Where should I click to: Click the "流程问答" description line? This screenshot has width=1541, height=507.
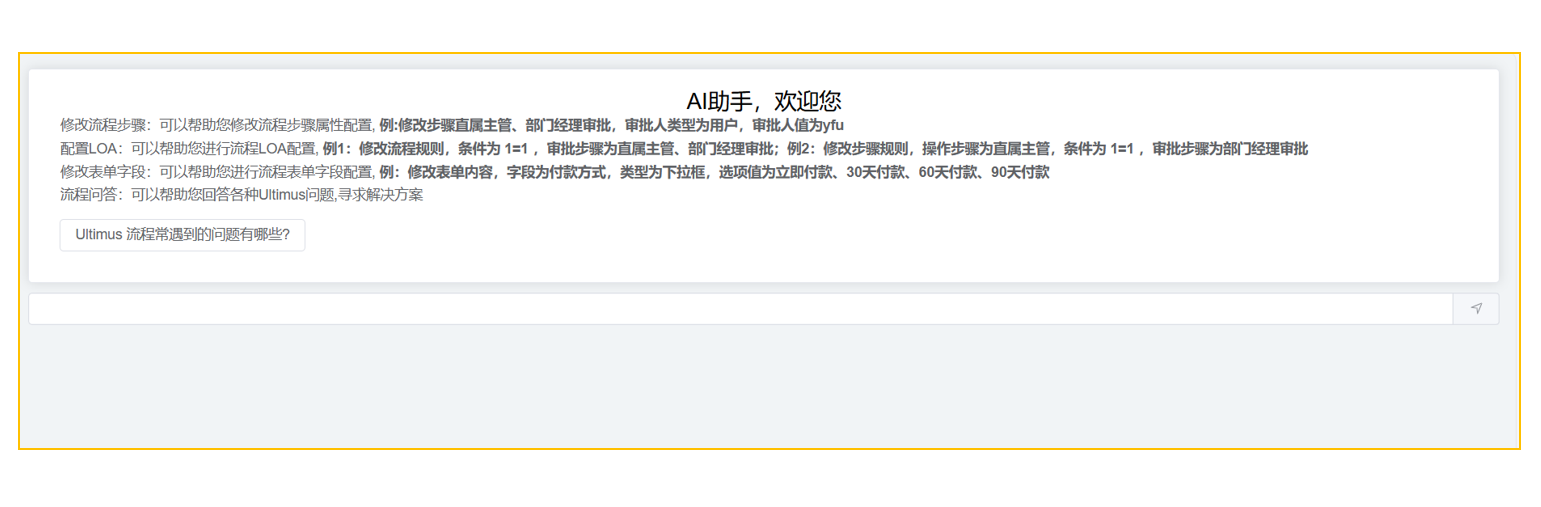coord(242,195)
